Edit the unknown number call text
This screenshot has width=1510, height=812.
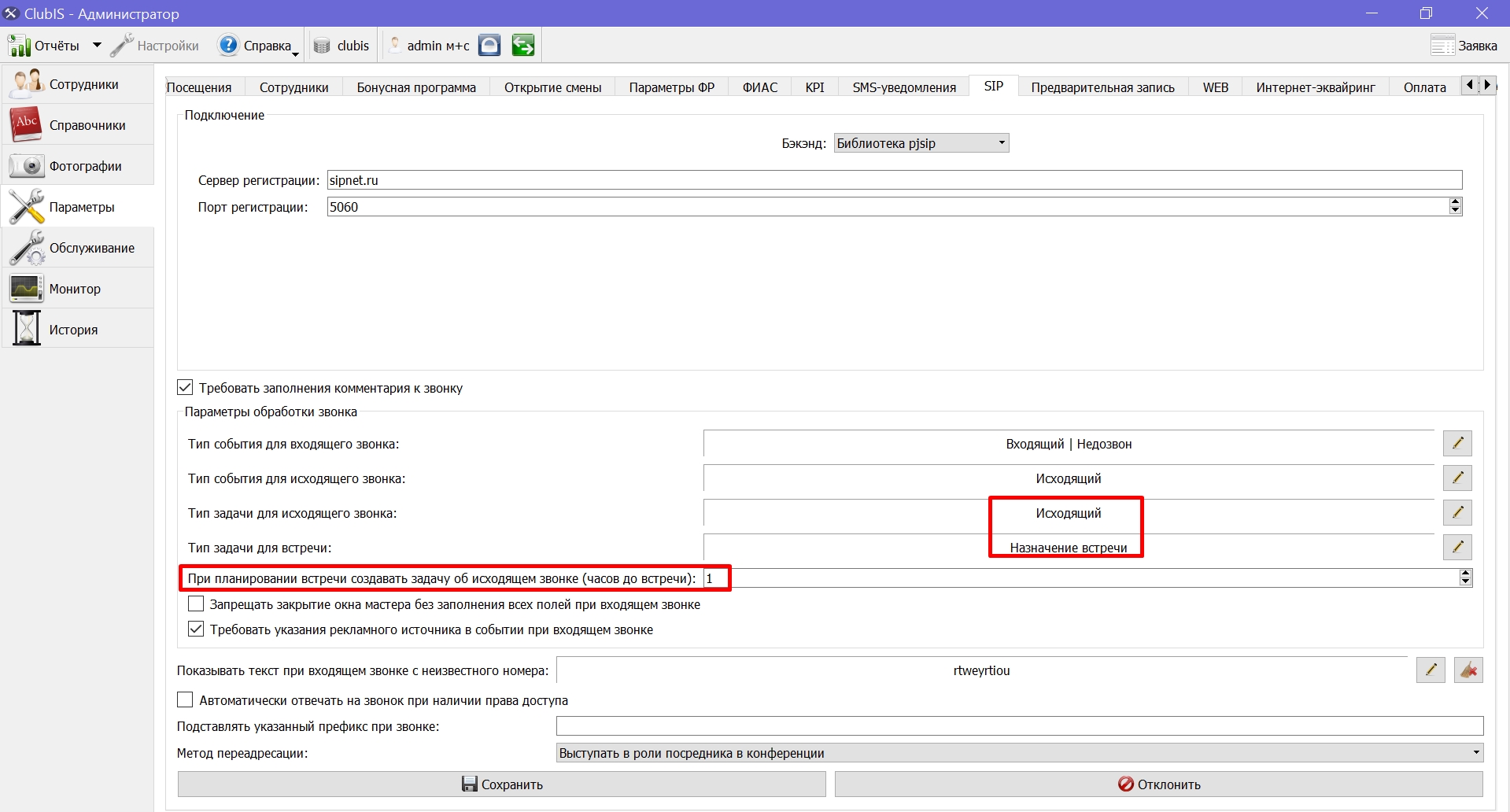pos(1431,670)
